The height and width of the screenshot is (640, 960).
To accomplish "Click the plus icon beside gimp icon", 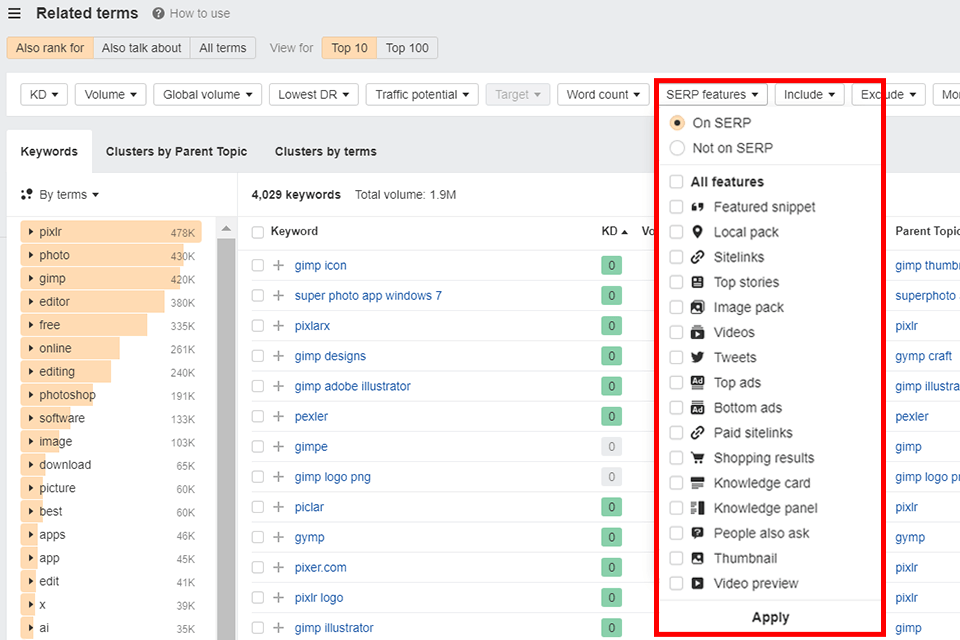I will coord(279,265).
